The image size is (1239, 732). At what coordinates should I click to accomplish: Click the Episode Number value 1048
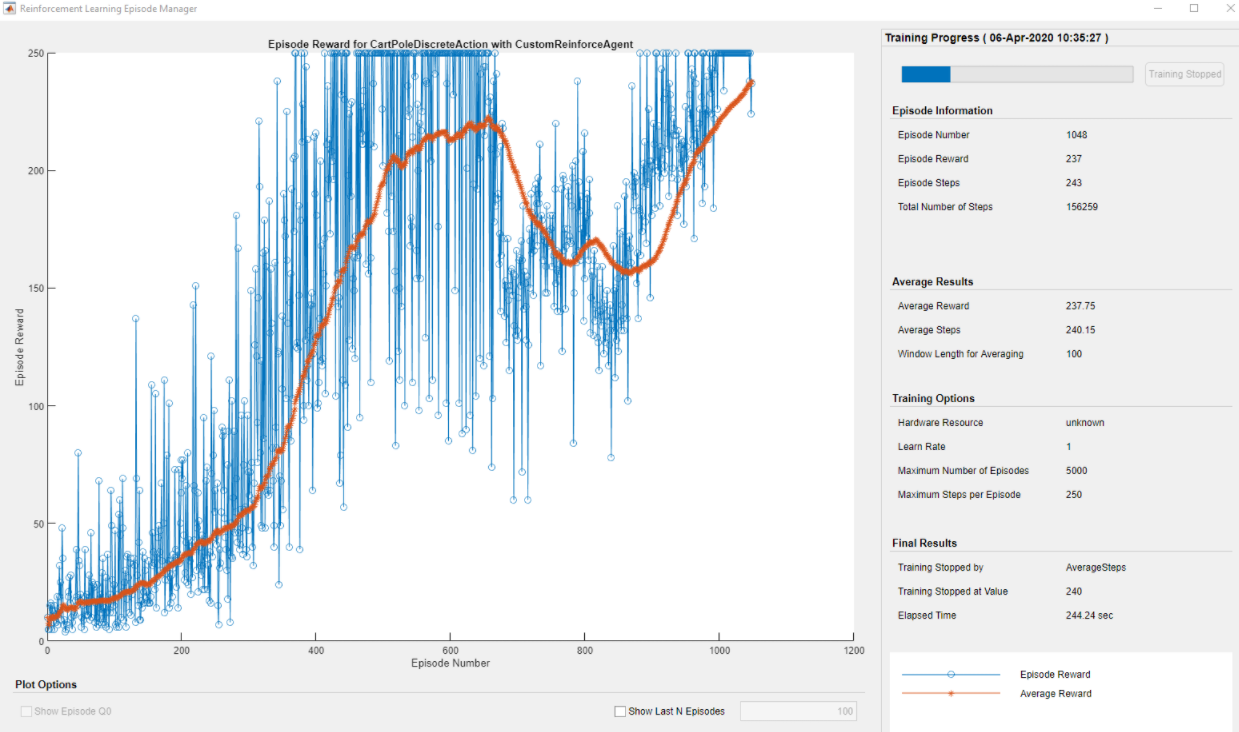click(1077, 135)
